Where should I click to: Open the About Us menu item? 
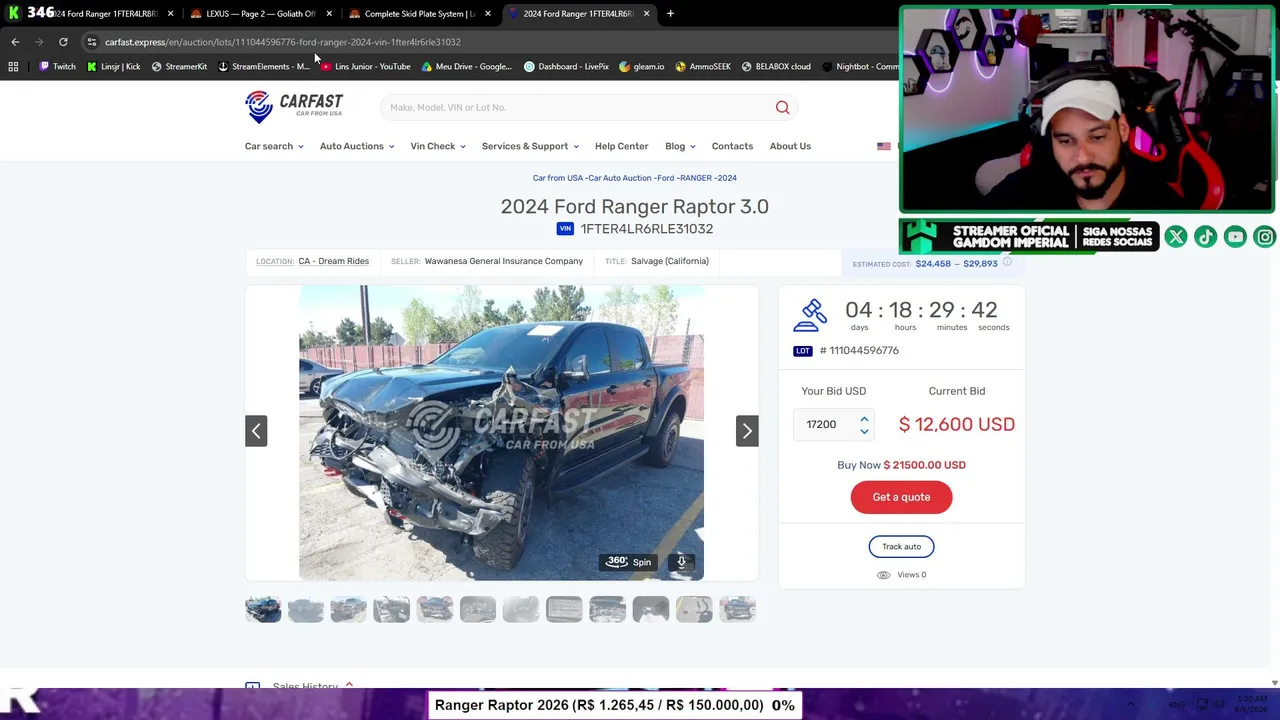click(790, 146)
